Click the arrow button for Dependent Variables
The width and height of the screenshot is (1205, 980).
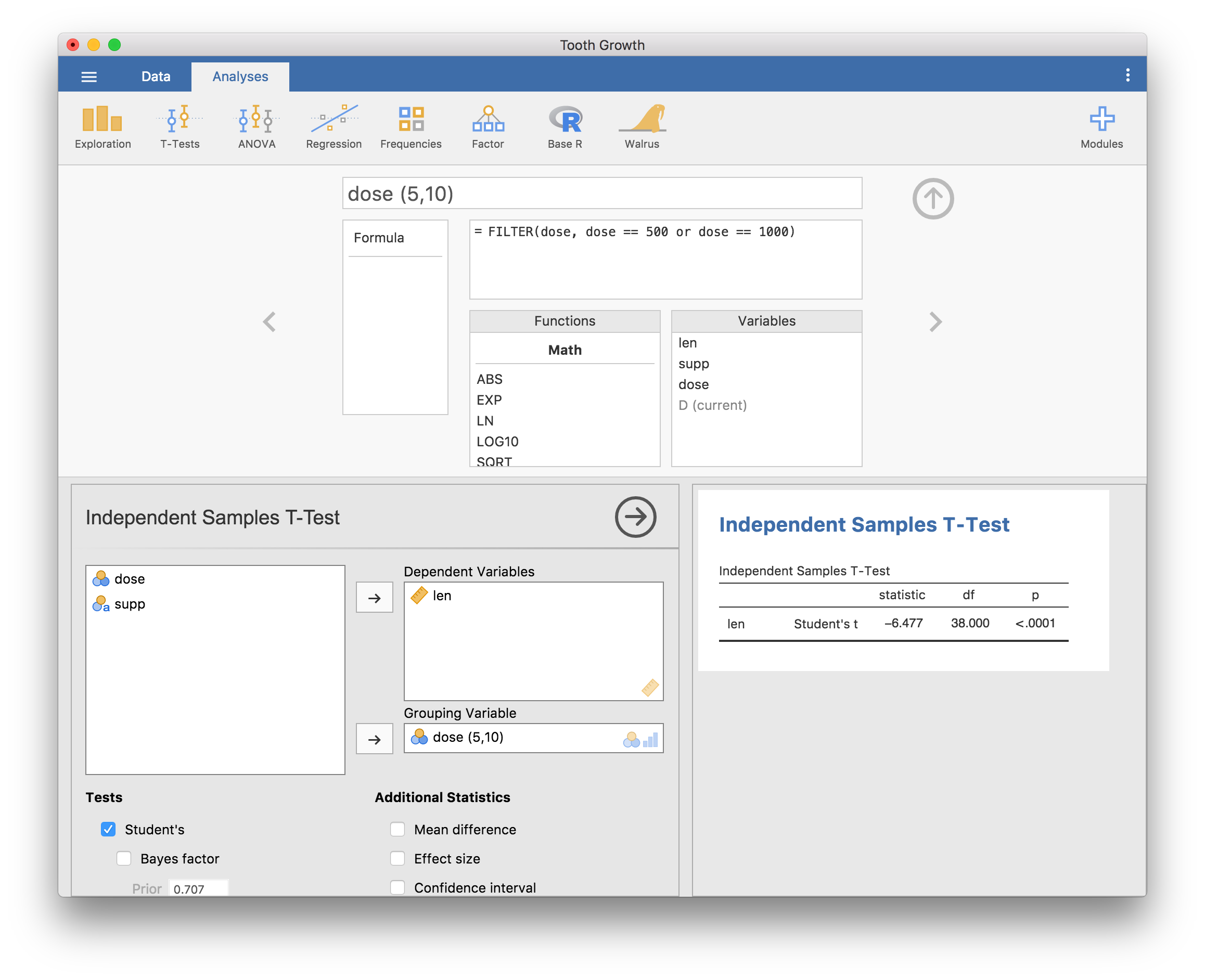click(375, 598)
